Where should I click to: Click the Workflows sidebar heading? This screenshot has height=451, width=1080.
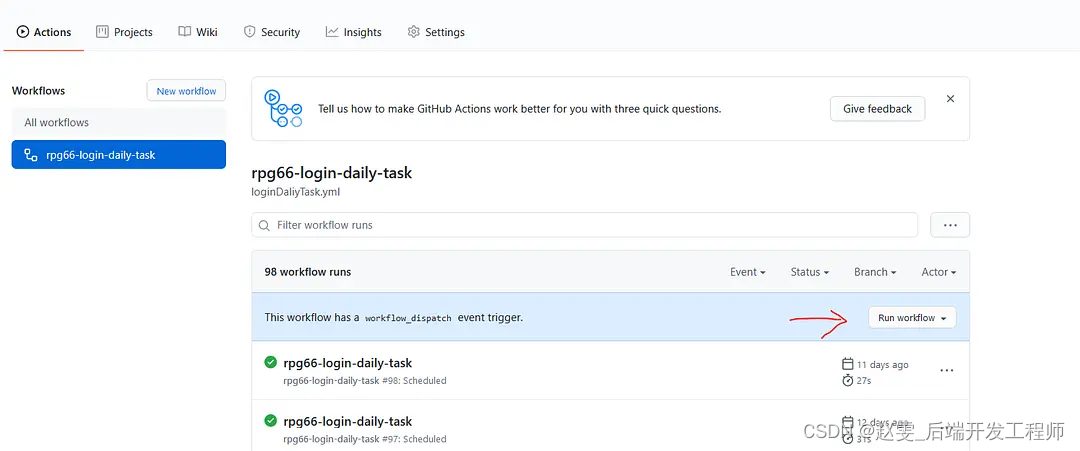(39, 91)
